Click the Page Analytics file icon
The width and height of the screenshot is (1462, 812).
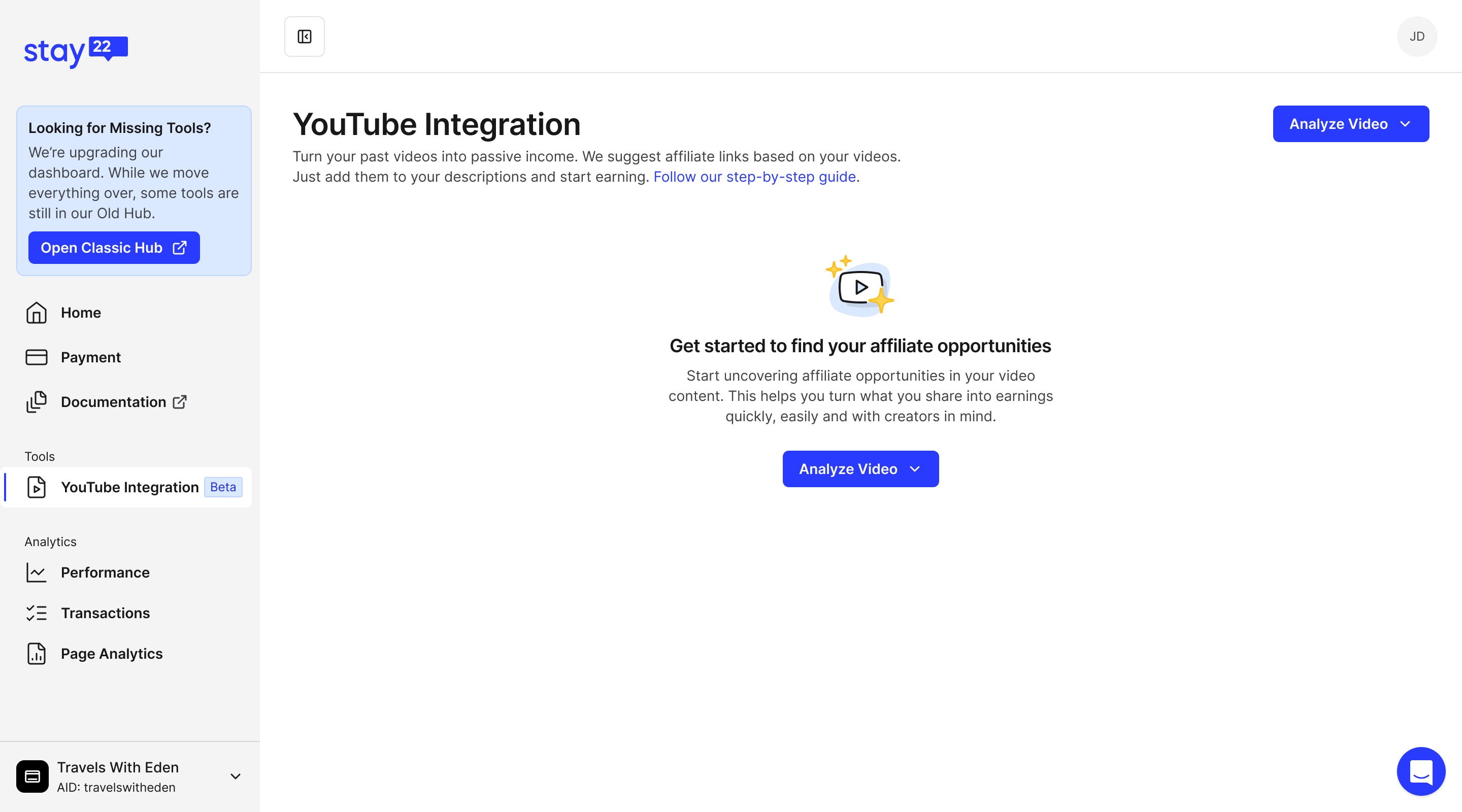point(37,654)
